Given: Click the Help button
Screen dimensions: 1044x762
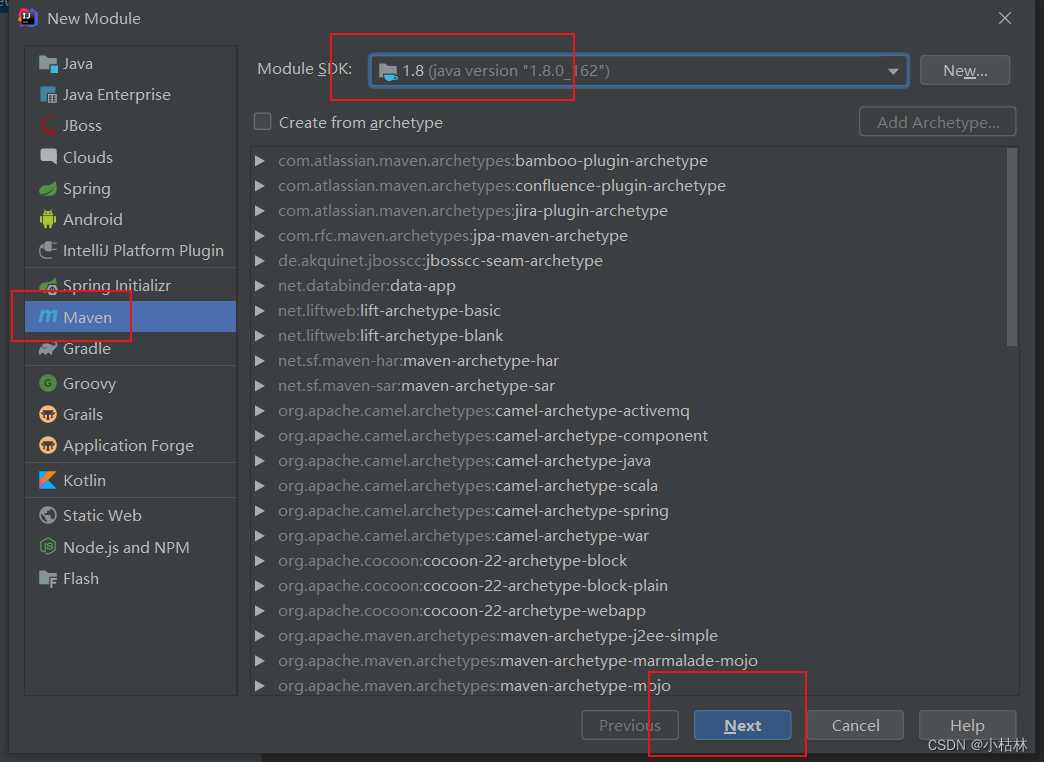Looking at the screenshot, I should 967,725.
